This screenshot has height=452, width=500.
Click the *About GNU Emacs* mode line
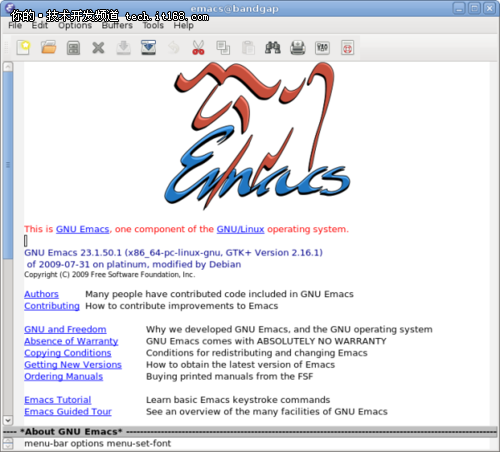[x=250, y=432]
